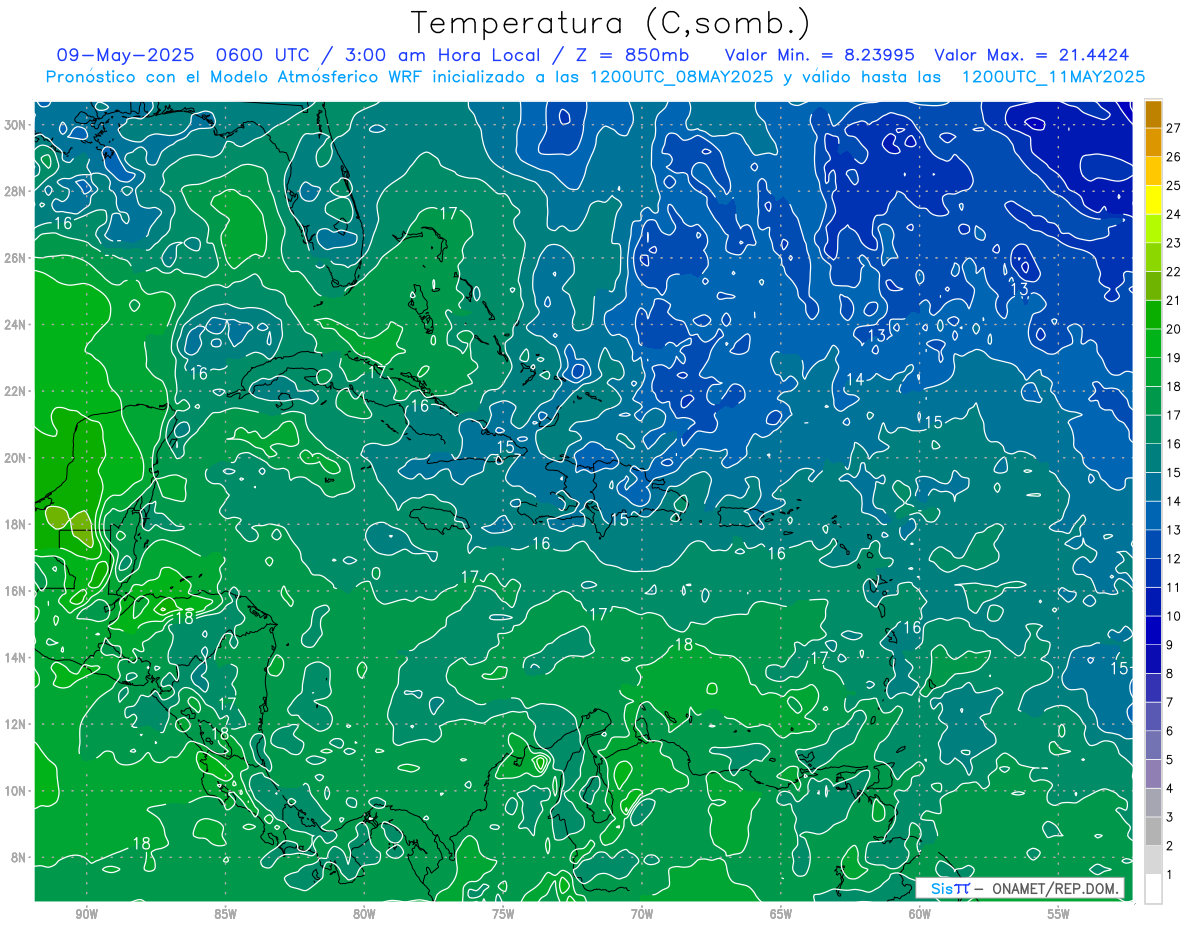The height and width of the screenshot is (927, 1200).
Task: Click the 22N latitude axis label
Action: click(15, 391)
